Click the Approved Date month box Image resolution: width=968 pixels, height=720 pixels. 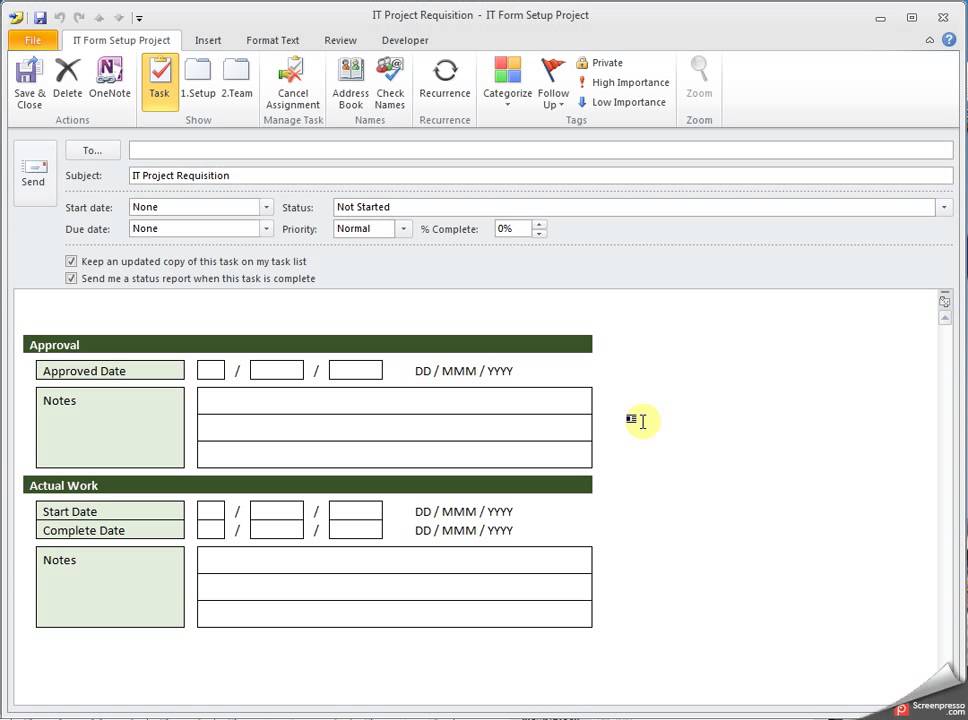click(x=277, y=370)
